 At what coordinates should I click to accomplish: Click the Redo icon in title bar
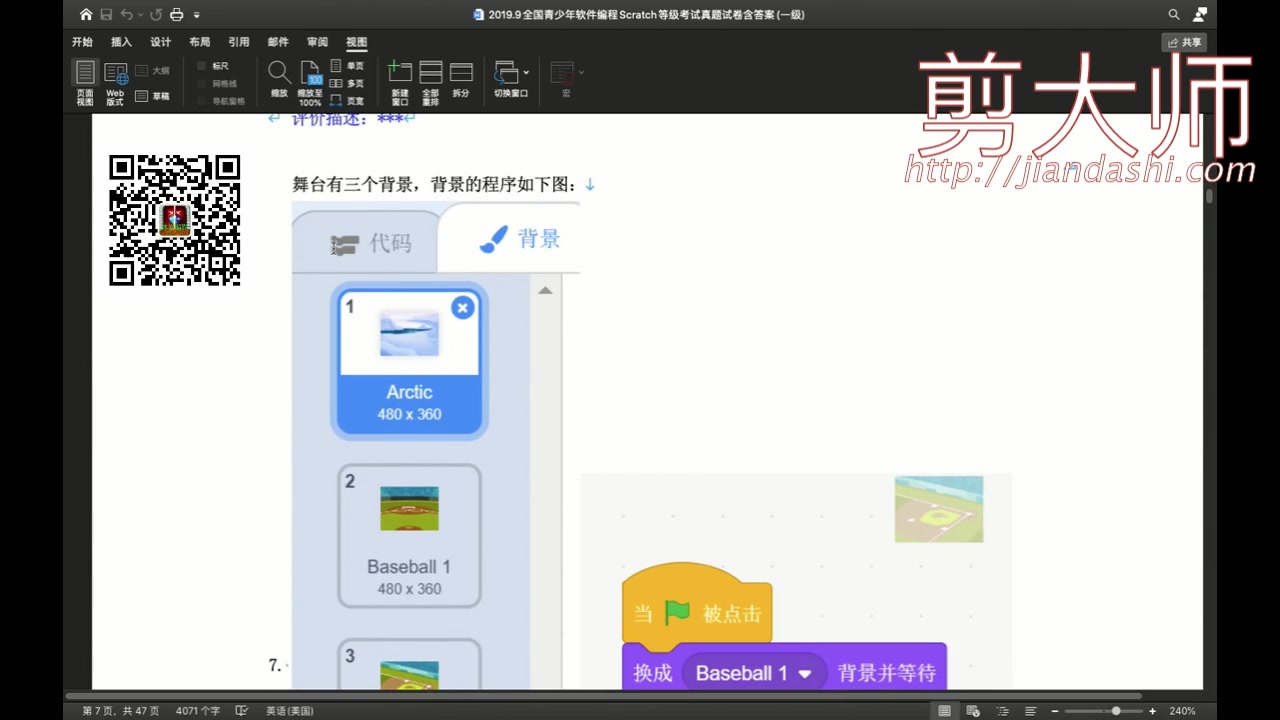coord(155,15)
